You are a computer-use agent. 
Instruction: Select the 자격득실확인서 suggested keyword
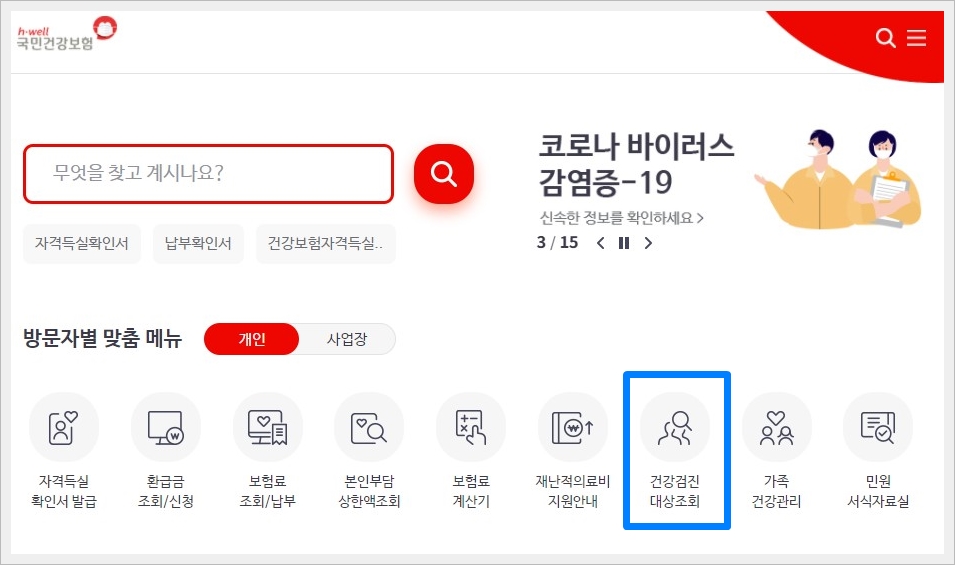[82, 244]
